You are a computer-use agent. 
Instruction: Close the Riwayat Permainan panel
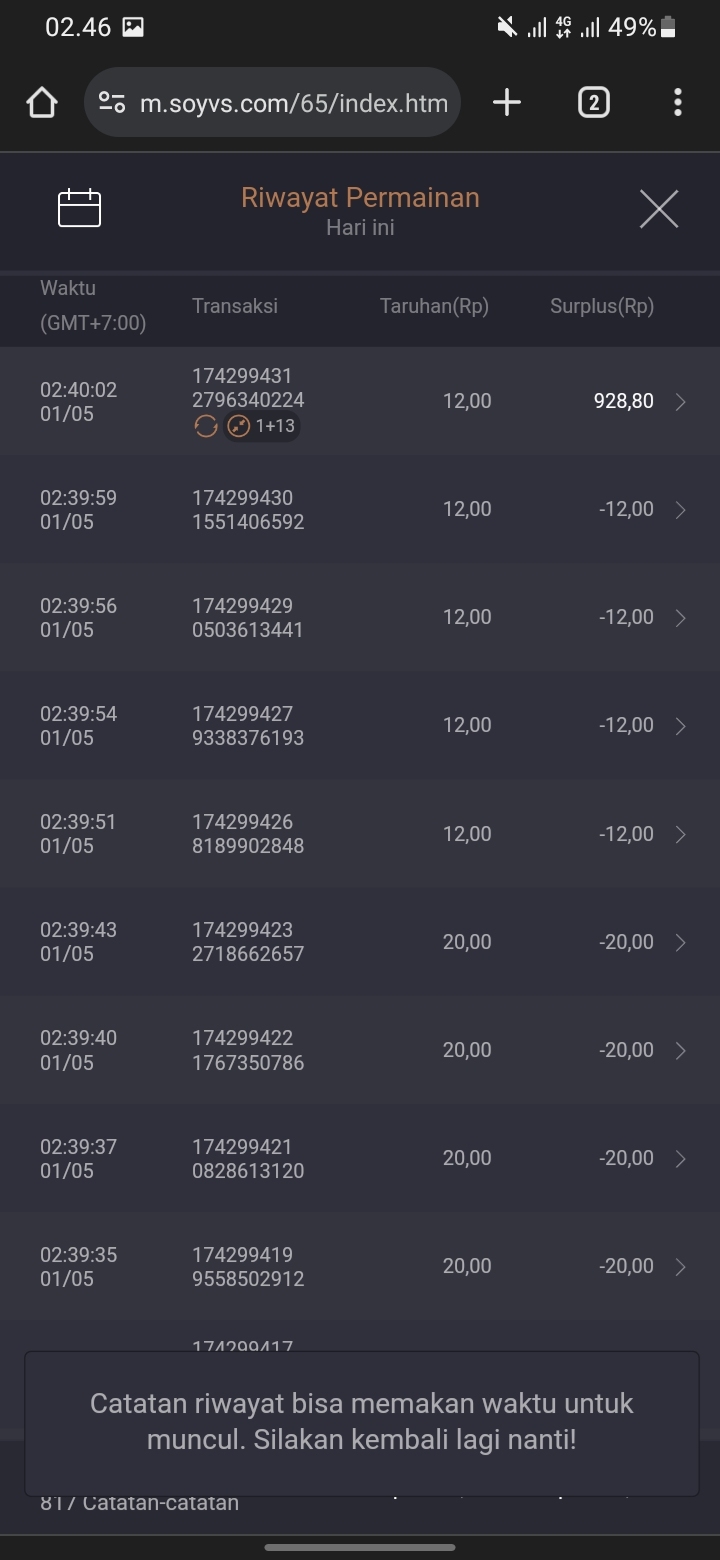[659, 209]
